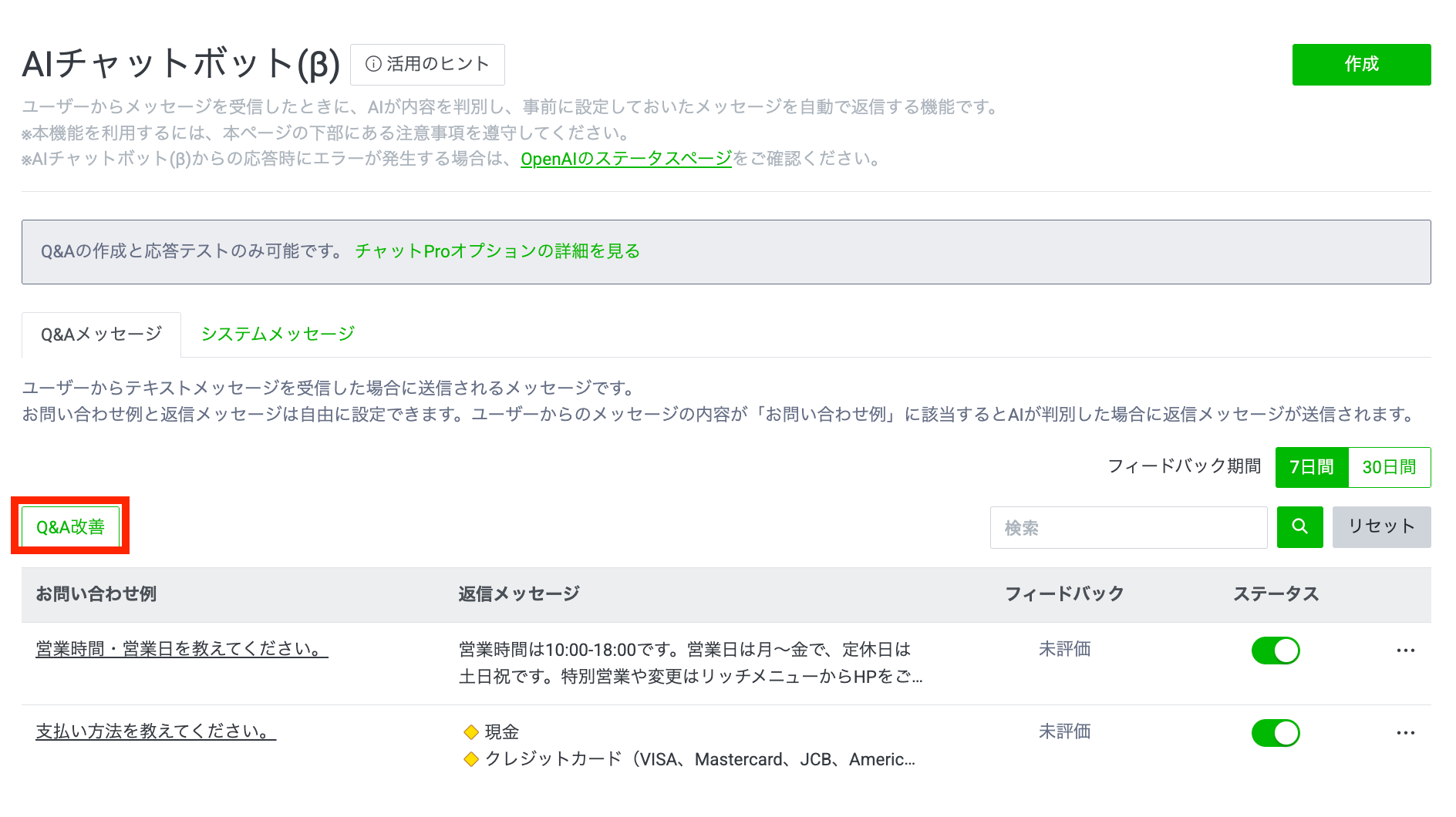Click the 現金 reply message preview text
The width and height of the screenshot is (1456, 817).
point(501,731)
